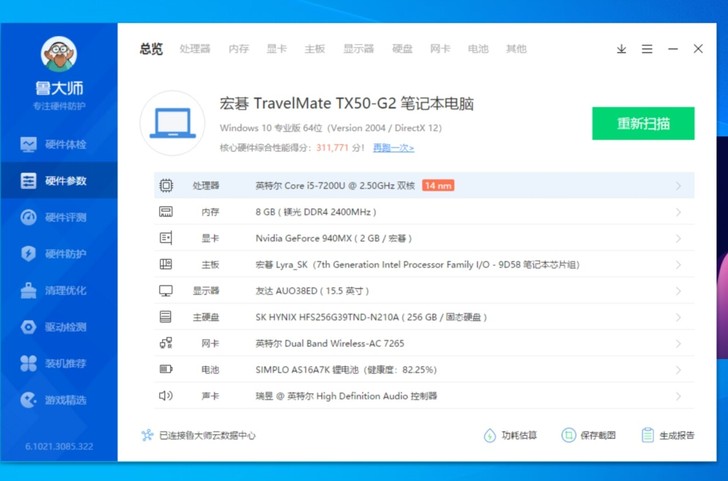Click the version number 6.1021.3085.322
This screenshot has width=728, height=481.
(59, 447)
